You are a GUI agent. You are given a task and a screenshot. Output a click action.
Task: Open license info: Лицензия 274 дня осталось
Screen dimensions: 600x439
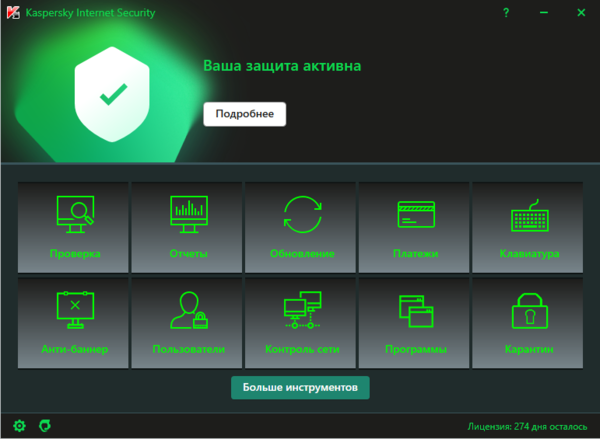(x=527, y=426)
